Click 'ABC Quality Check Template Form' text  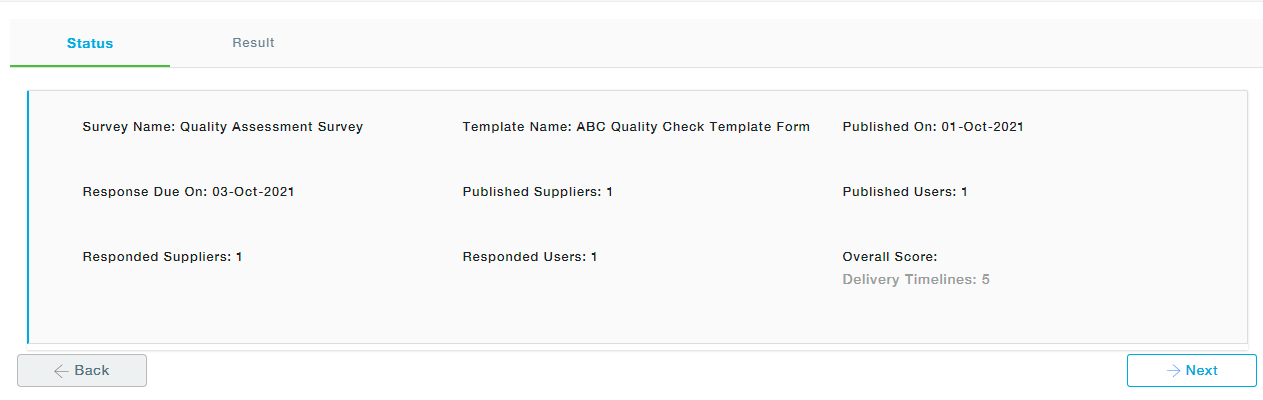click(x=693, y=127)
